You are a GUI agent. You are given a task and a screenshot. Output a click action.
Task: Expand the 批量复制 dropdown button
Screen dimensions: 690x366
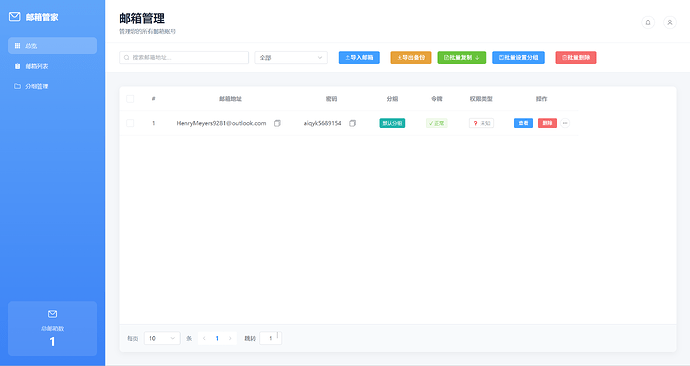click(462, 58)
